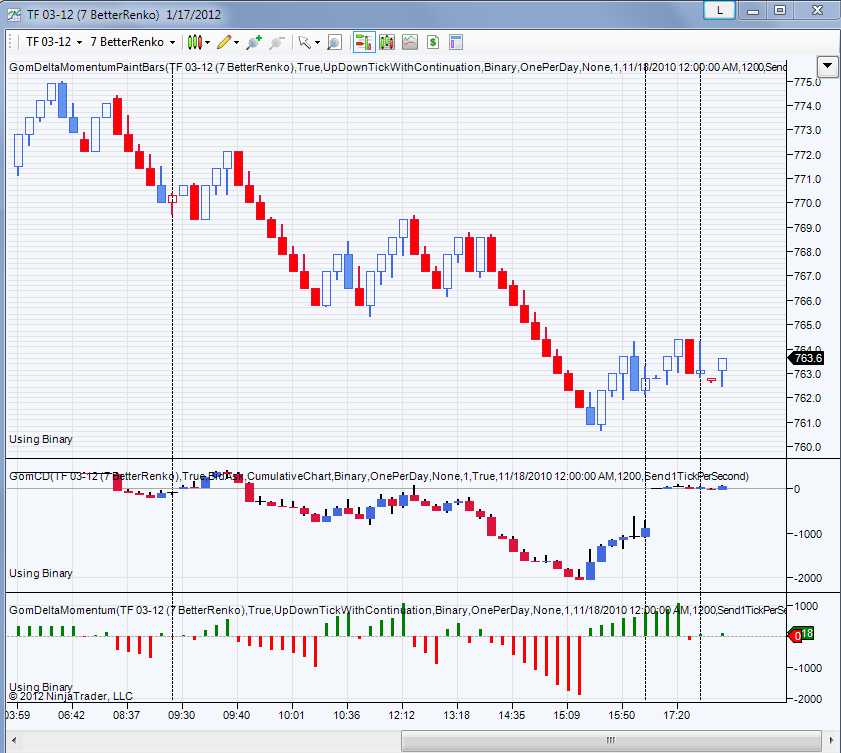Click the chart window icon in title bar

tap(14, 14)
